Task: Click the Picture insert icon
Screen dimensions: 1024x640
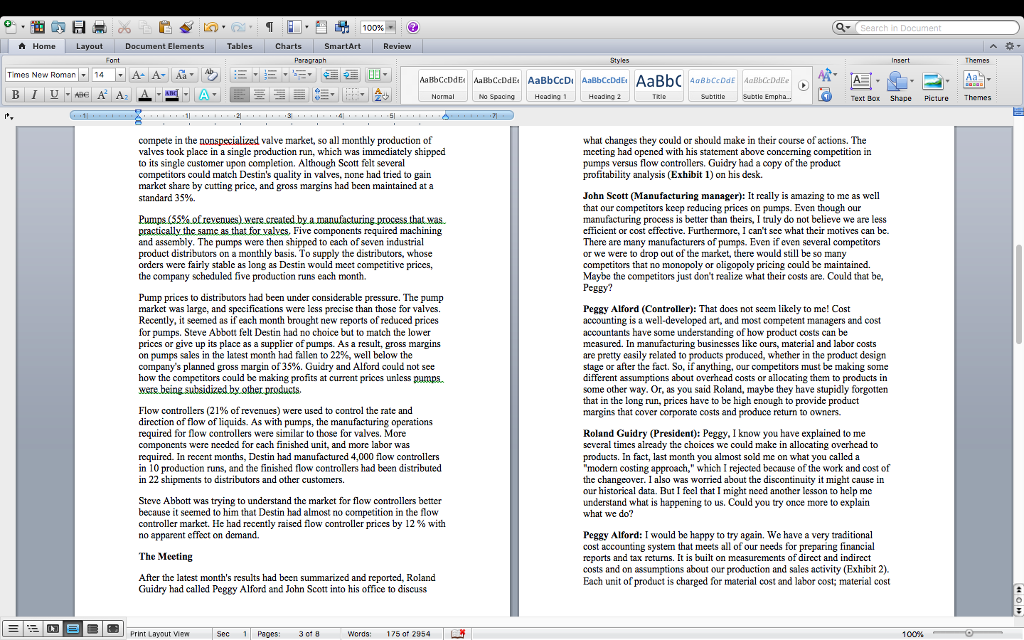Action: tap(933, 82)
